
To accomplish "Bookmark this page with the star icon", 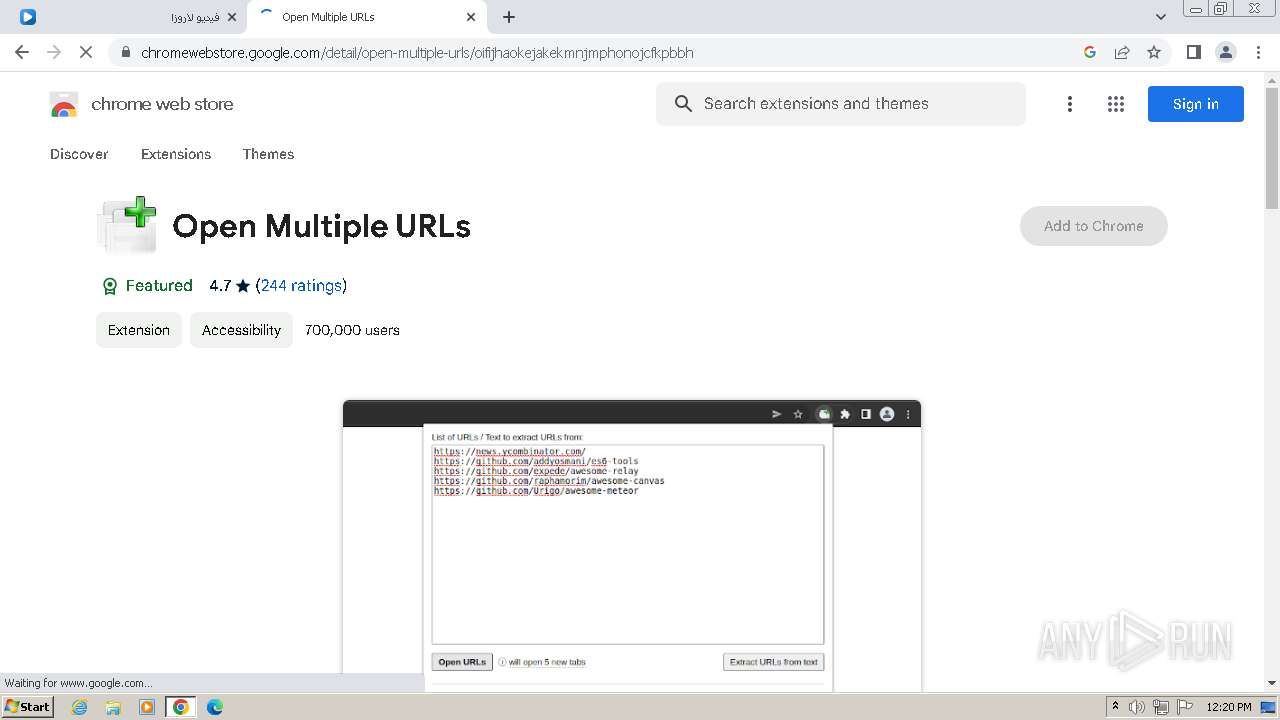I will point(1154,52).
